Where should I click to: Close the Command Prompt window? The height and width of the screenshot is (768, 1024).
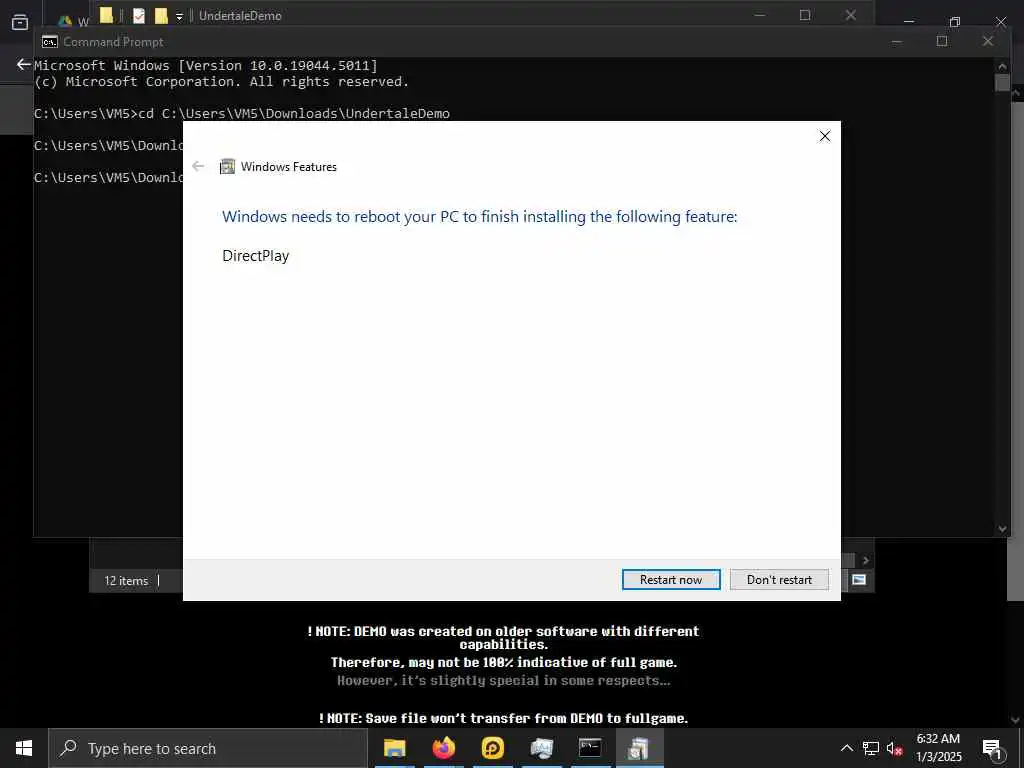(x=988, y=41)
